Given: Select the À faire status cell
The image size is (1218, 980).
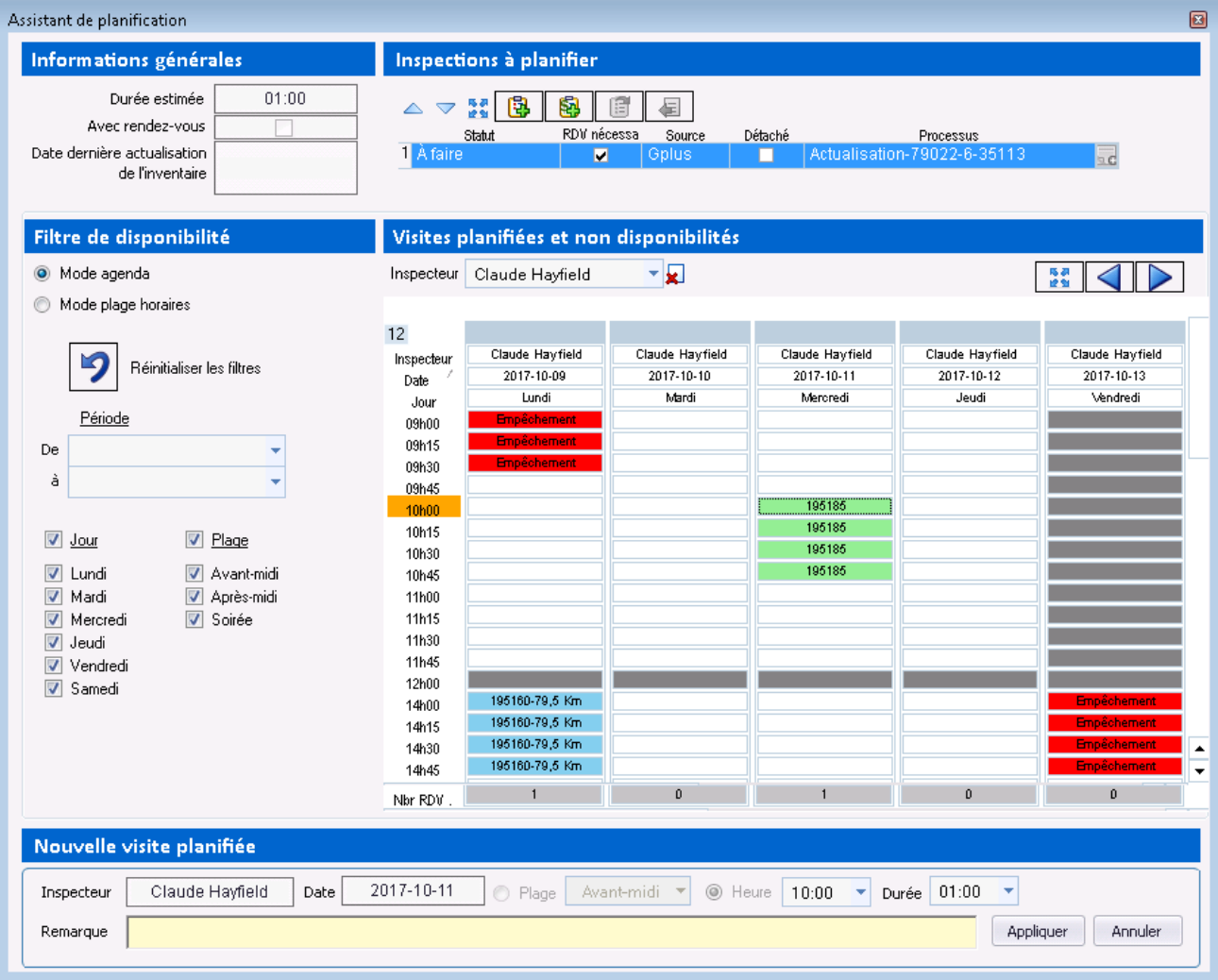Looking at the screenshot, I should pyautogui.click(x=487, y=155).
